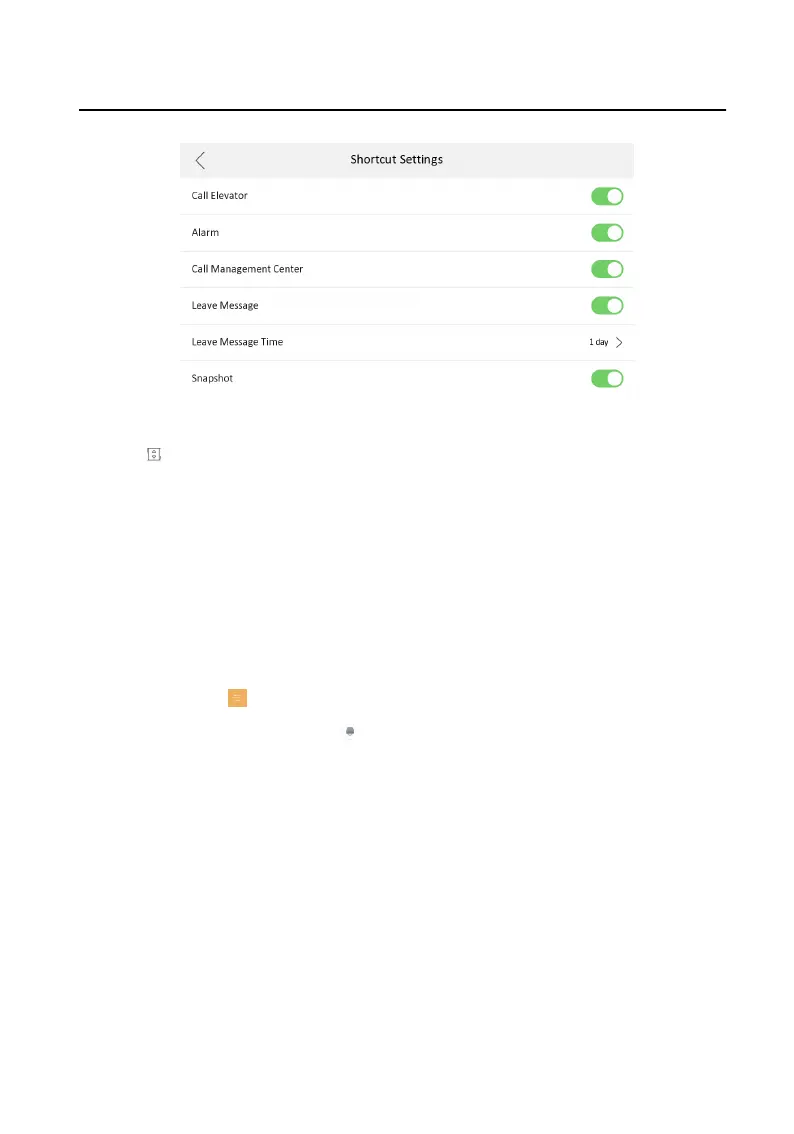Image resolution: width=794 pixels, height=1134 pixels.
Task: Click the empty space in the Snapshot row
Action: point(412,378)
